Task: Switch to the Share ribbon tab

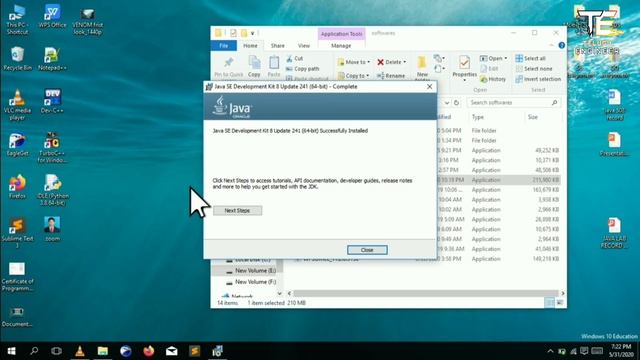Action: 278,46
